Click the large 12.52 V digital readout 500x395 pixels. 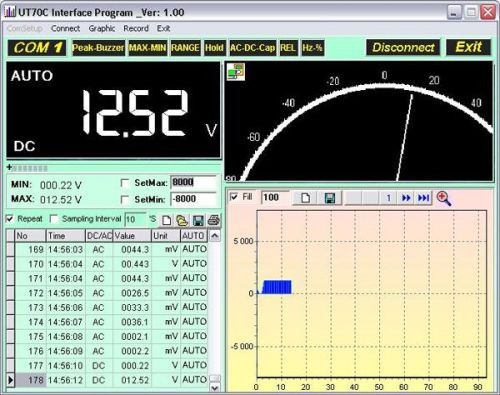[x=135, y=113]
